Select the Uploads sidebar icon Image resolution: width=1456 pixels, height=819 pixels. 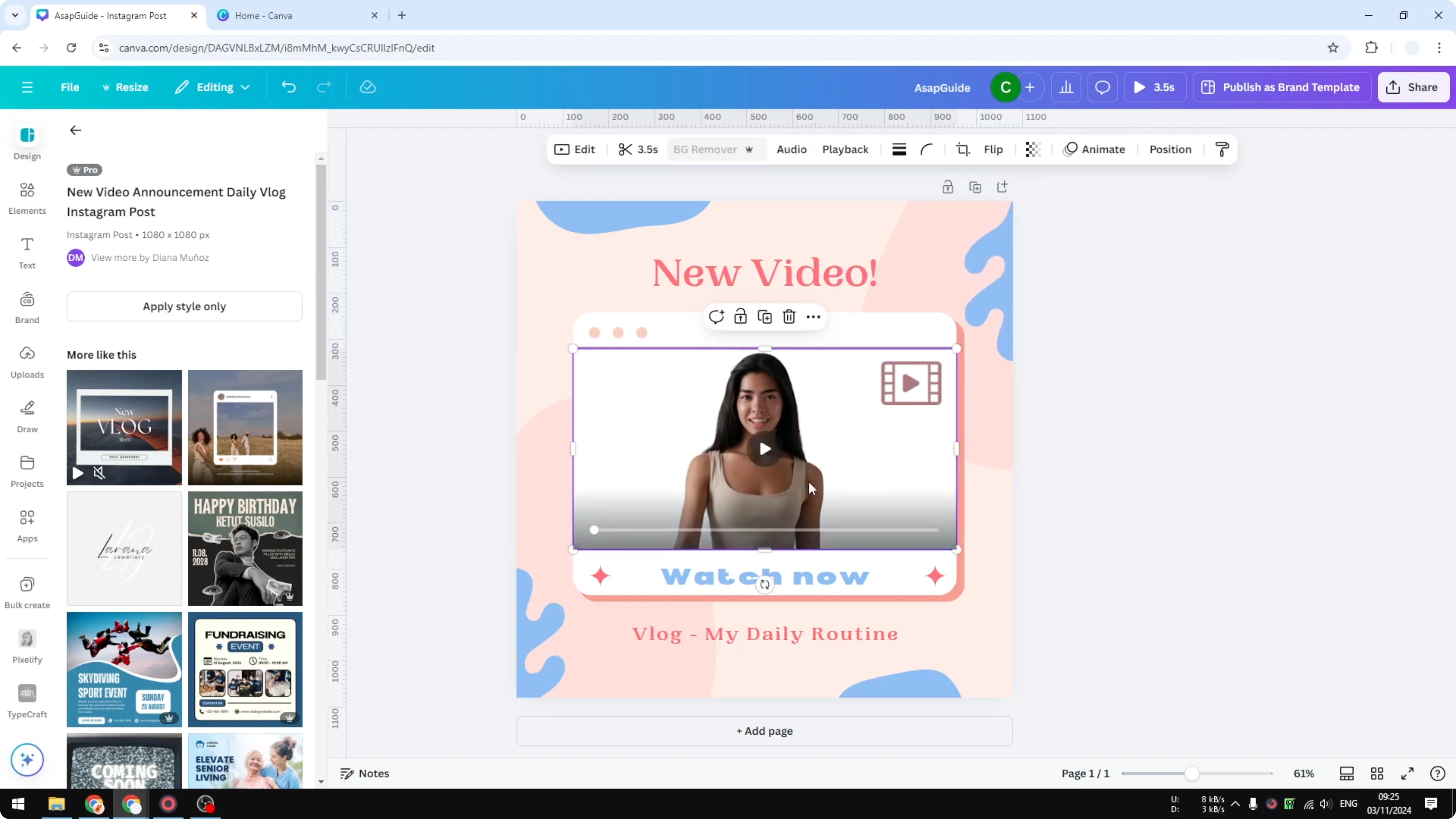pos(27,361)
